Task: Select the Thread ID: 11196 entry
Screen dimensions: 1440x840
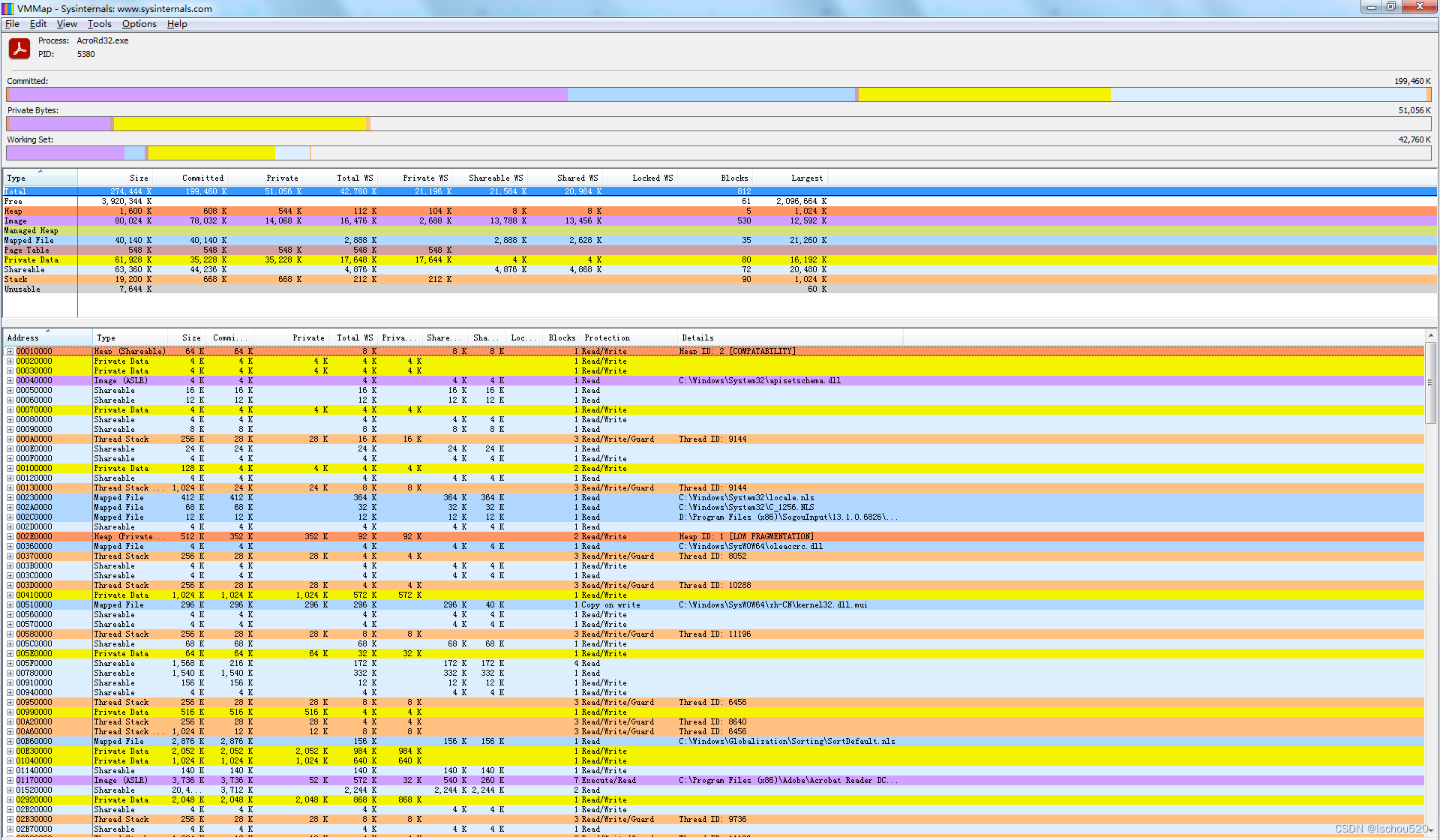Action: coord(715,634)
